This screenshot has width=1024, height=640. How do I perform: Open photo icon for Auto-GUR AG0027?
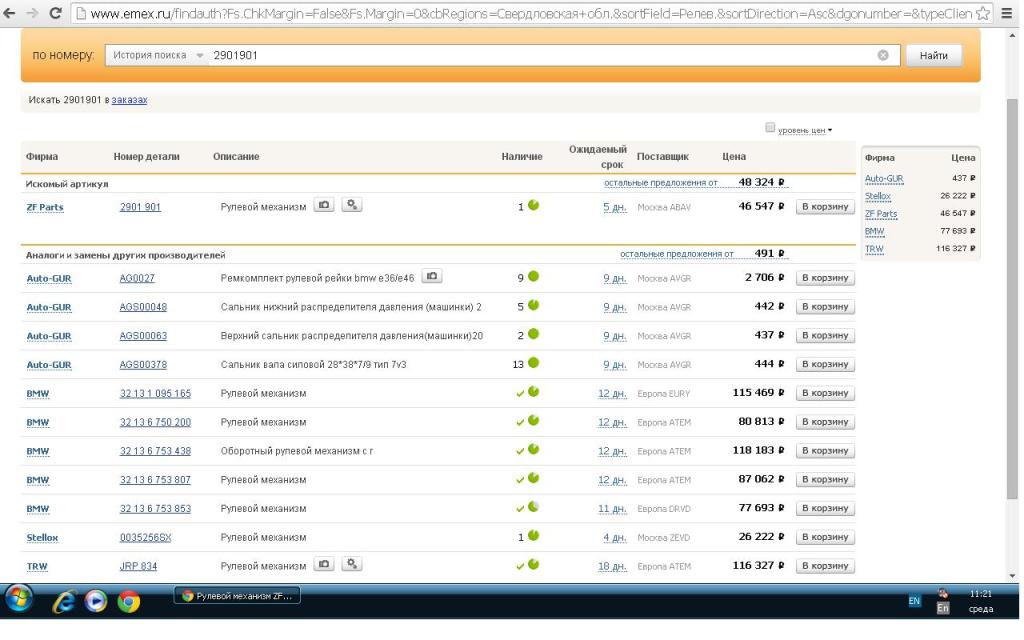tap(432, 276)
